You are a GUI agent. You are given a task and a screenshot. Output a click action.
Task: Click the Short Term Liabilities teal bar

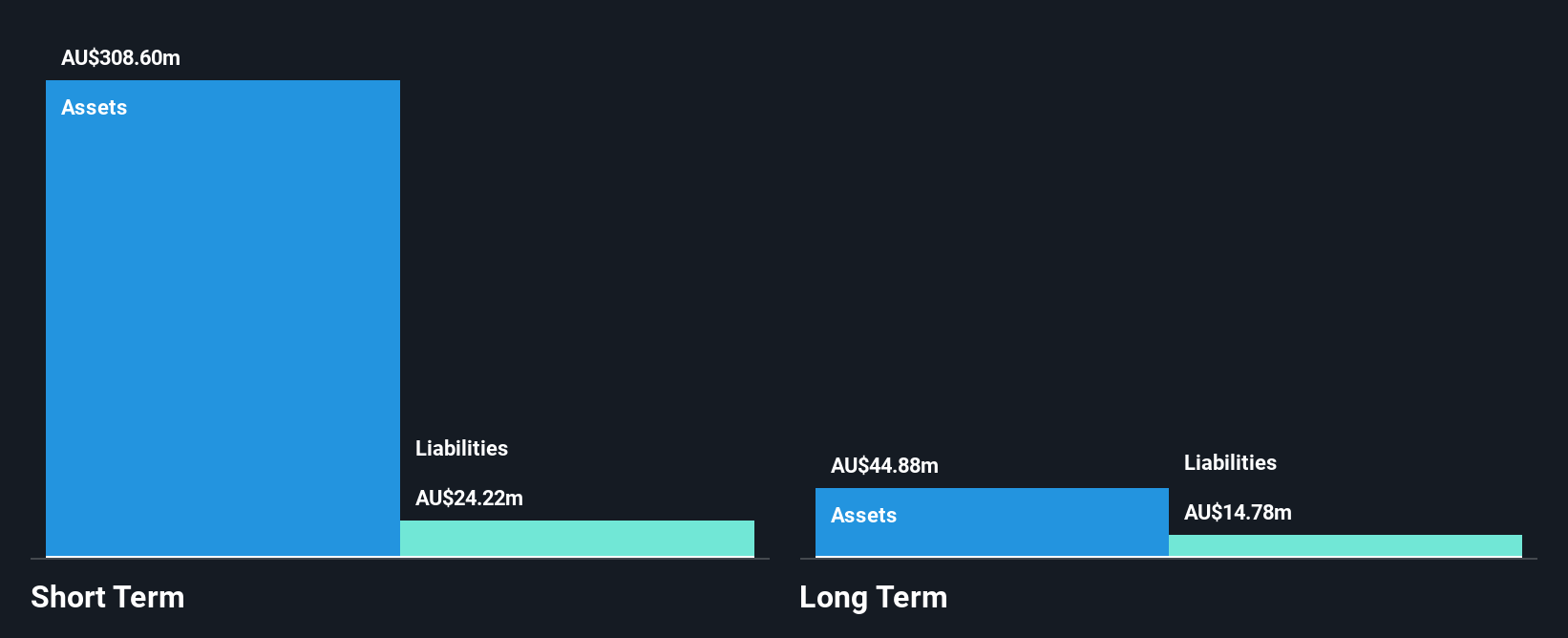click(x=577, y=538)
